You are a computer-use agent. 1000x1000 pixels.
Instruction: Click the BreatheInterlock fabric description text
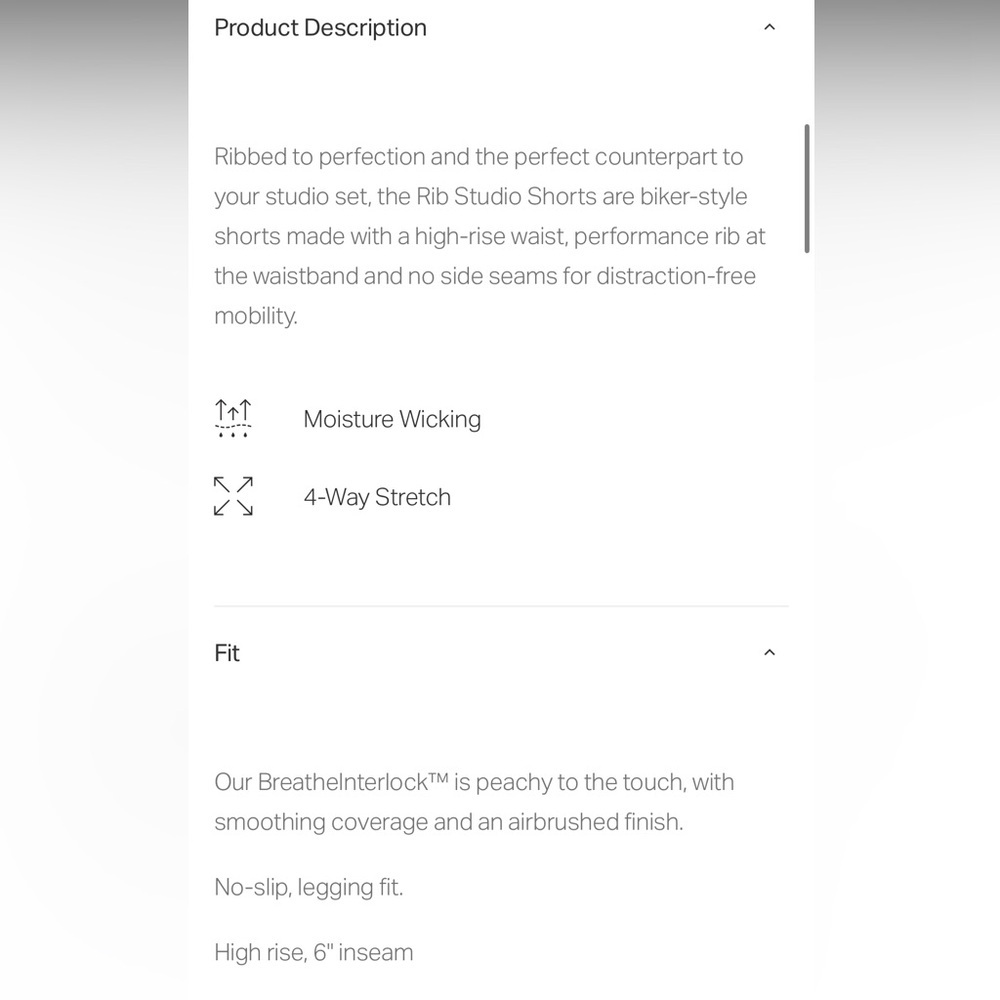(x=474, y=802)
